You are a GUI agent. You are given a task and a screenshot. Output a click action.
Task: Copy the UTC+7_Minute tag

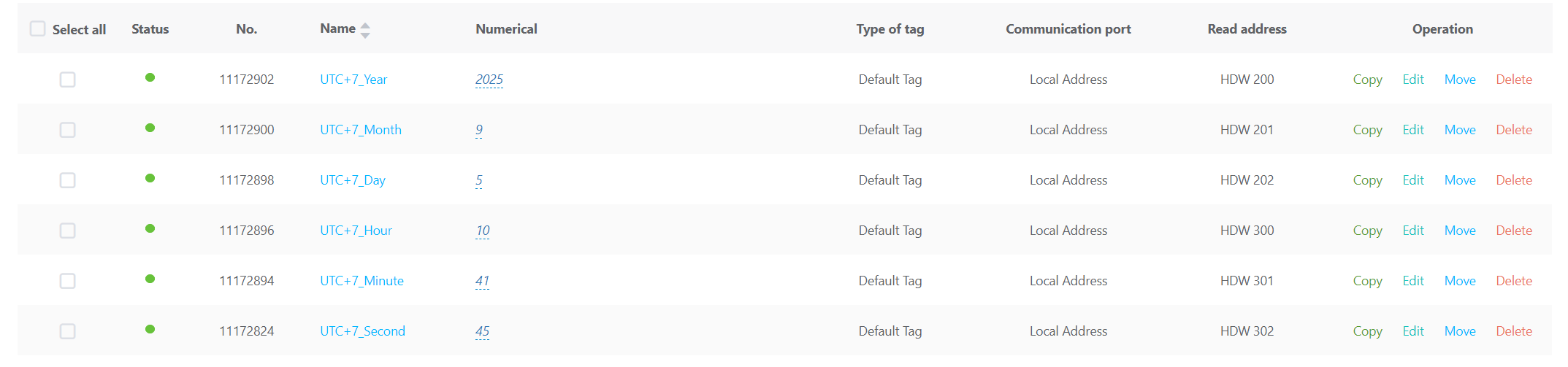[x=1367, y=281]
